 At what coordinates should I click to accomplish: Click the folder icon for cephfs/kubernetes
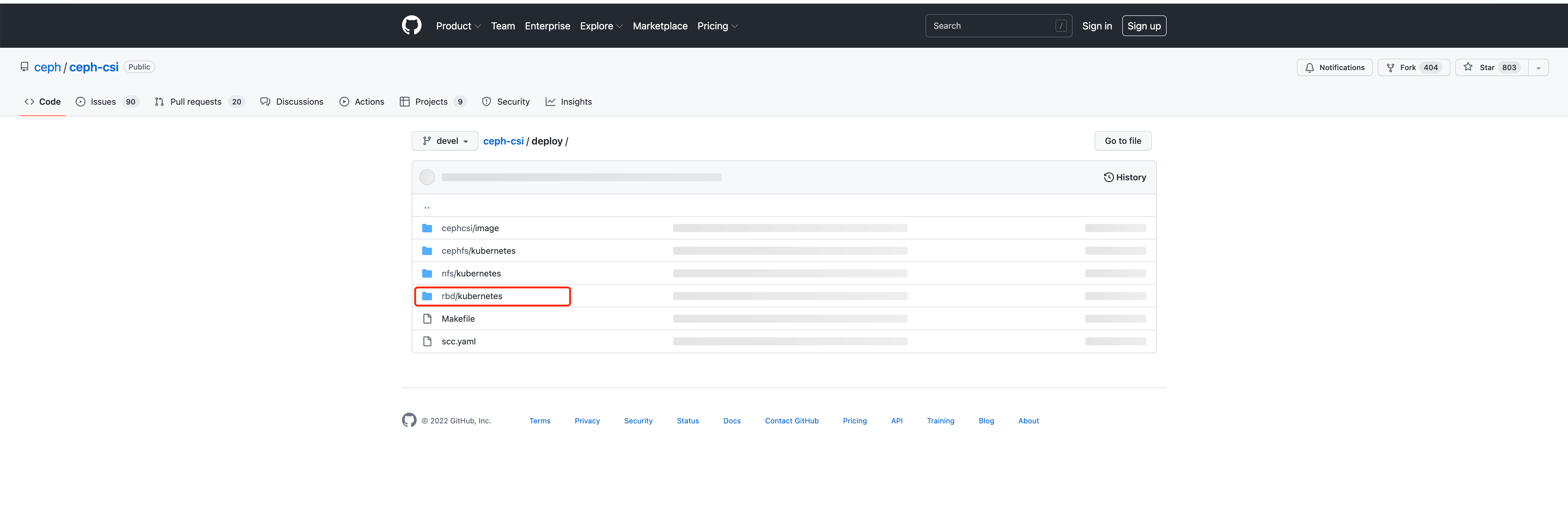pyautogui.click(x=427, y=250)
